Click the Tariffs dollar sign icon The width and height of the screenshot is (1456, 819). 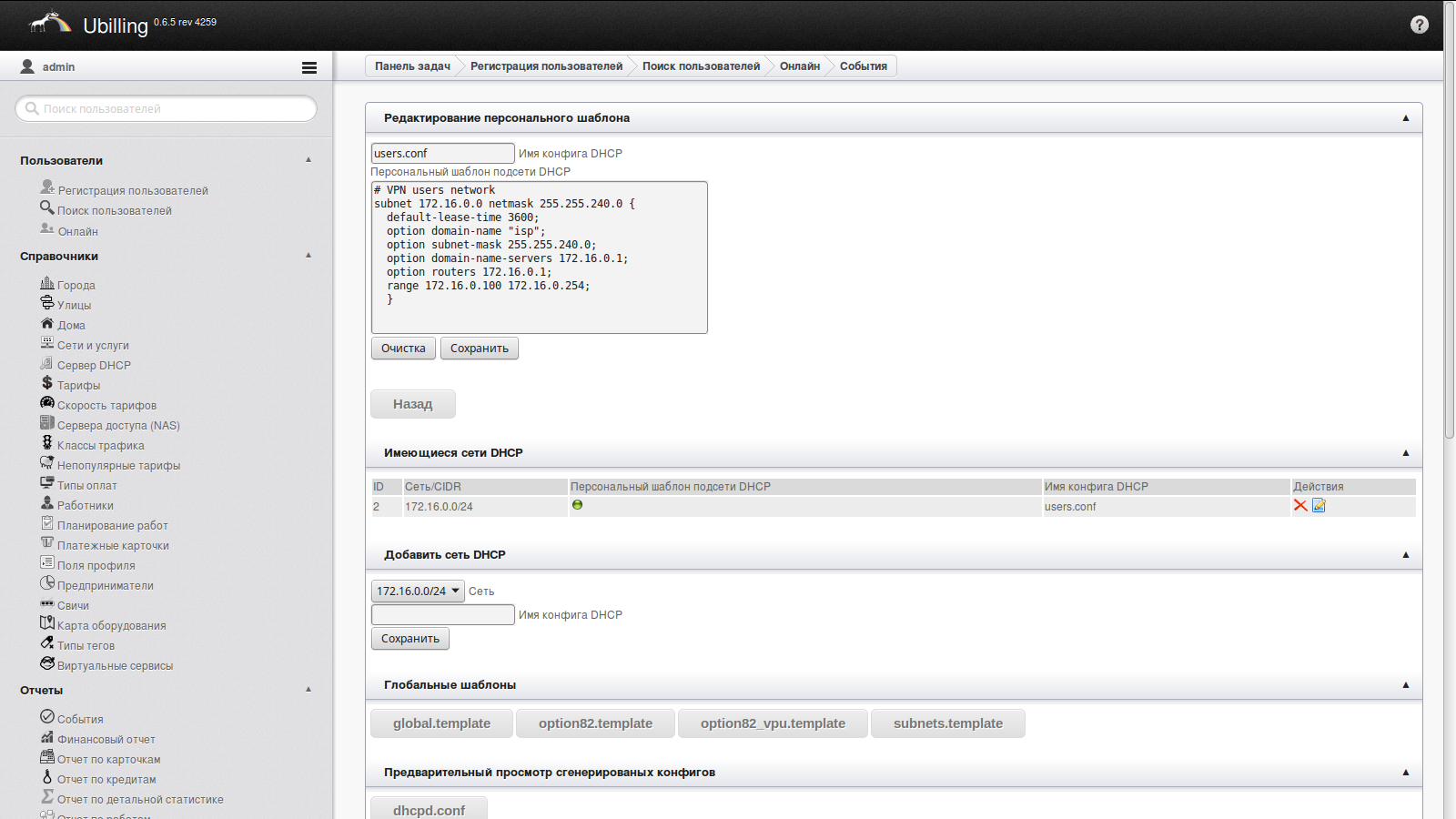click(x=46, y=383)
